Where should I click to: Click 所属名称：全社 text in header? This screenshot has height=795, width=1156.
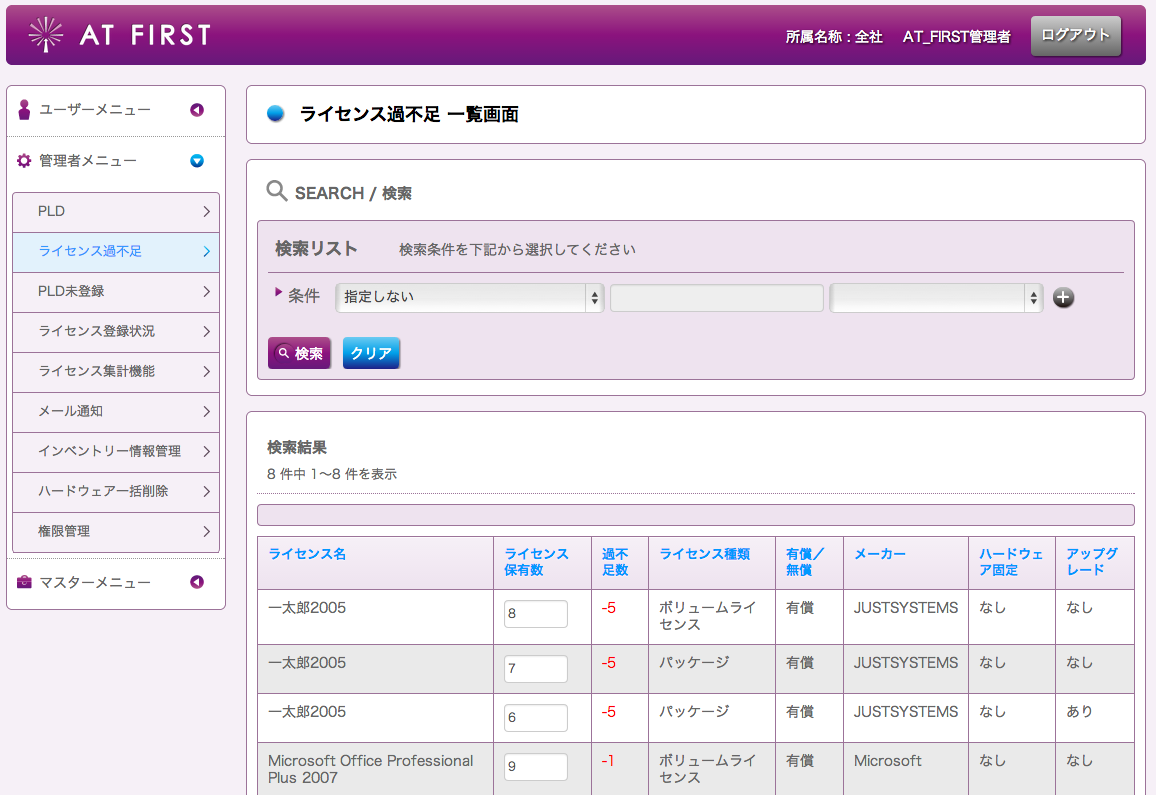click(x=834, y=37)
